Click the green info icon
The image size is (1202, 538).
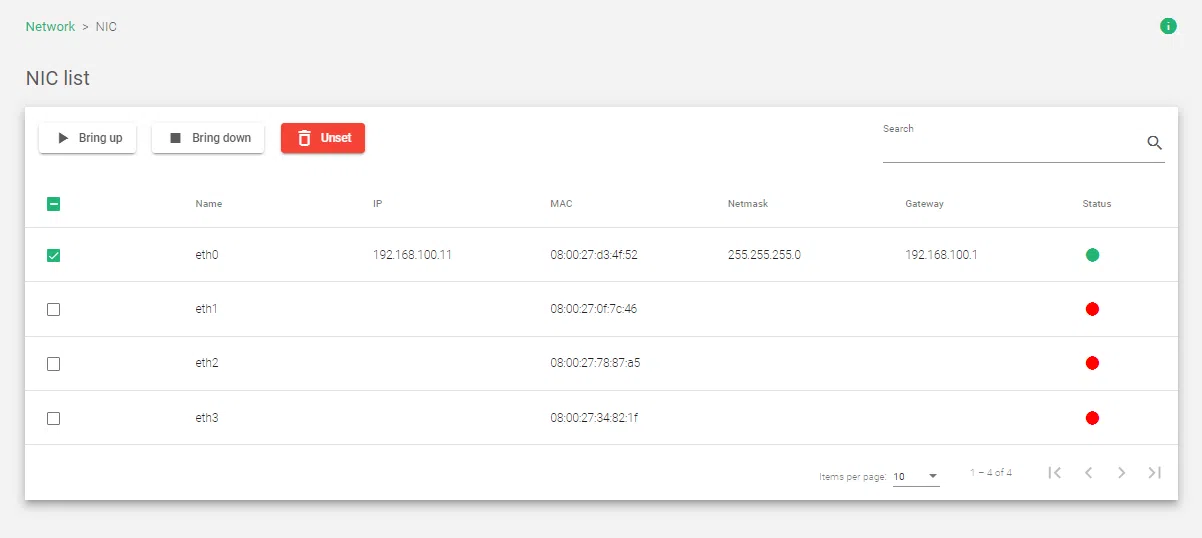click(1167, 26)
